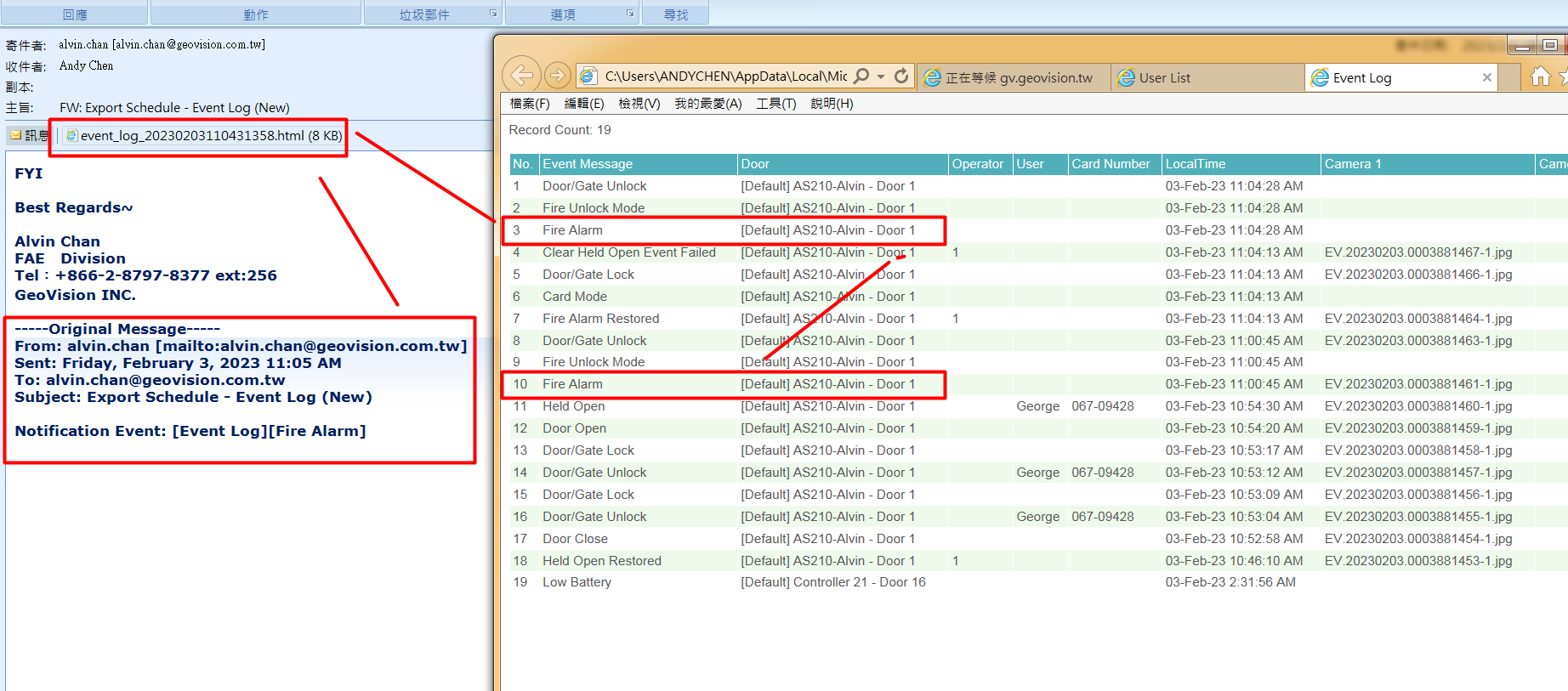Screen dimensions: 1568x691
Task: Click the 尋找 ribbon group
Action: [x=676, y=14]
